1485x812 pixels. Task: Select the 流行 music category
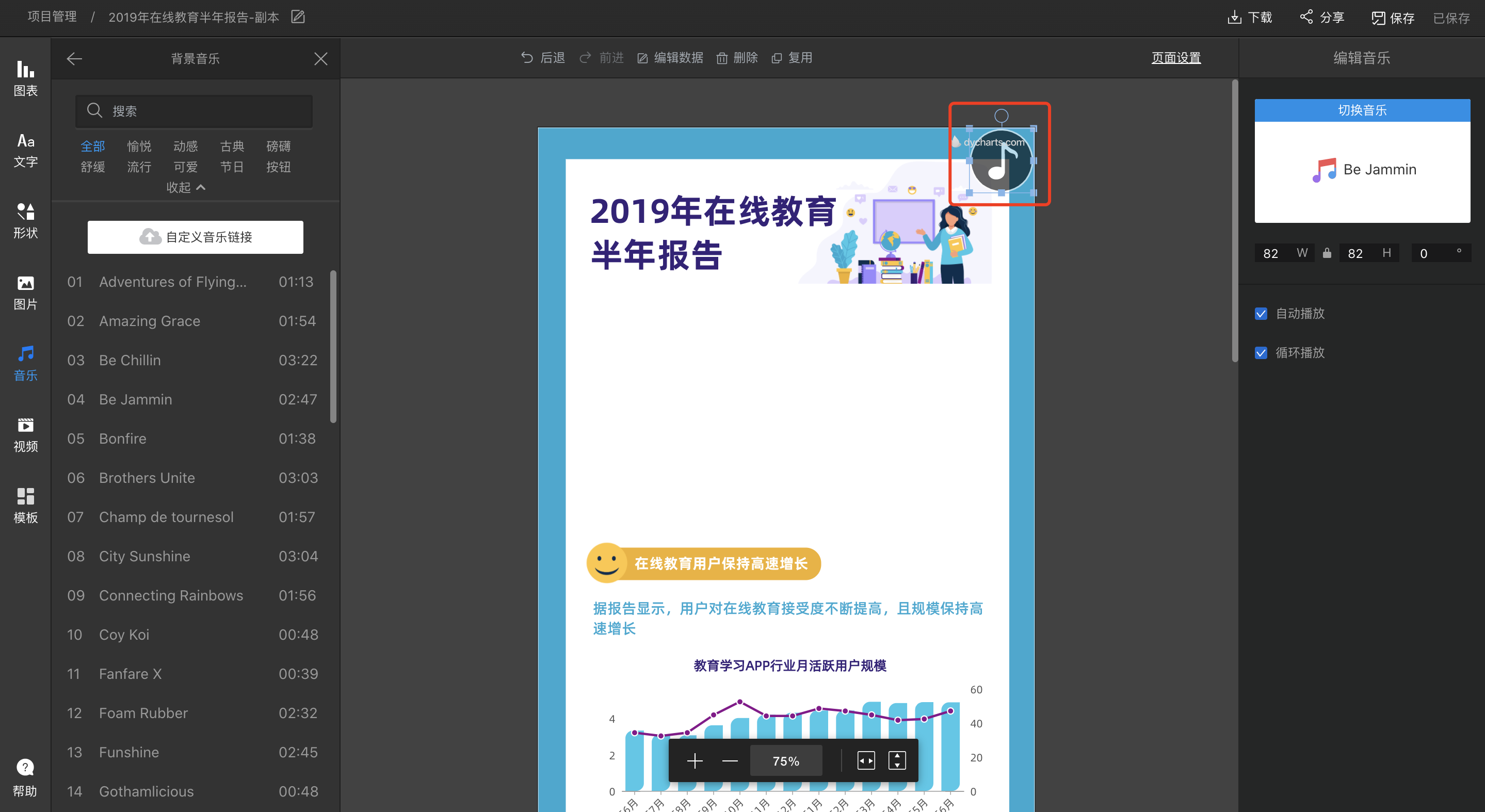(139, 167)
